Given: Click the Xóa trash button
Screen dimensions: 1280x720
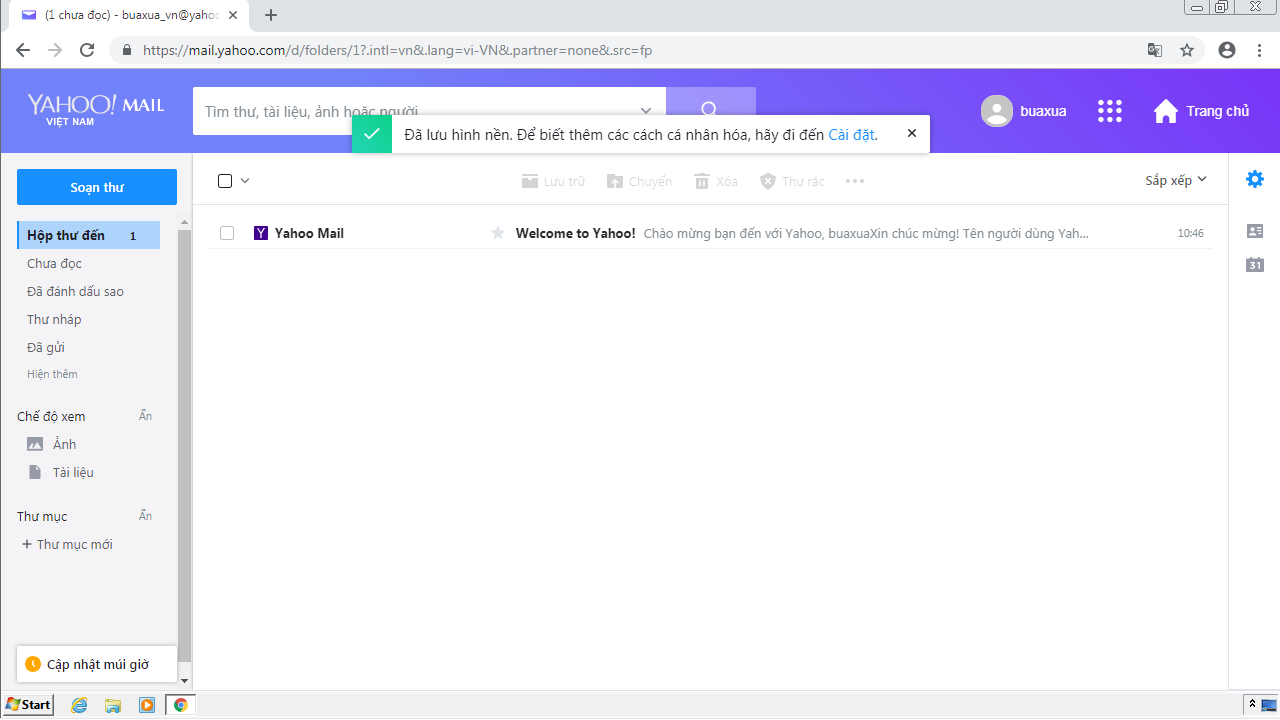Looking at the screenshot, I should tap(716, 181).
